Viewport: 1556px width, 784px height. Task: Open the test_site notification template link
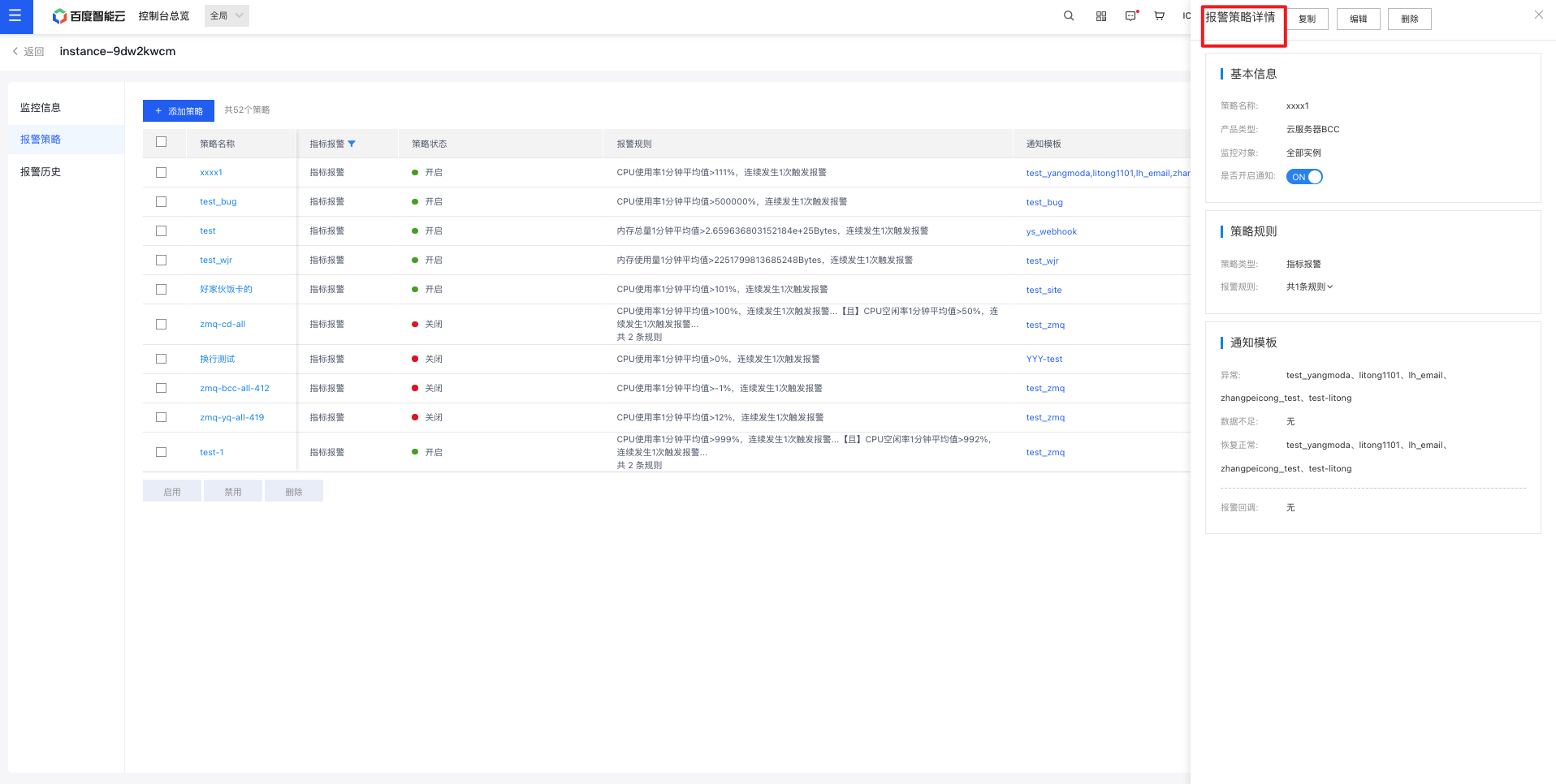1044,290
